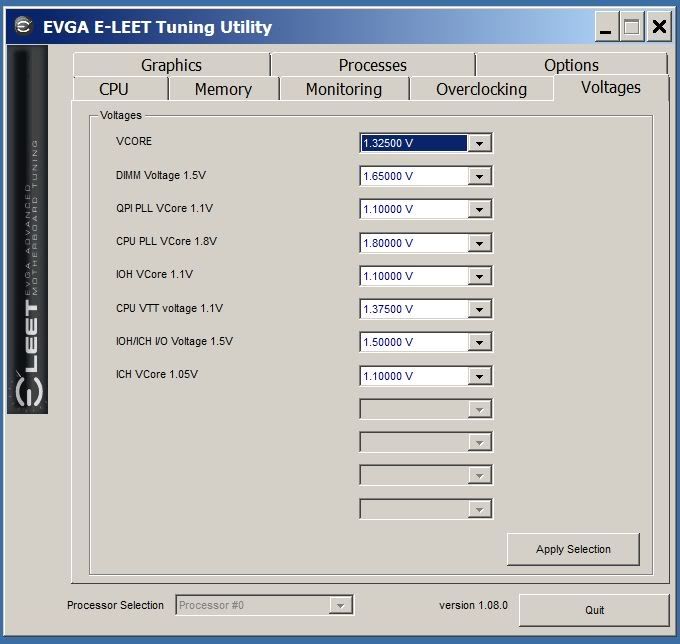Click the VCORE label
Image resolution: width=680 pixels, height=644 pixels.
coord(134,141)
